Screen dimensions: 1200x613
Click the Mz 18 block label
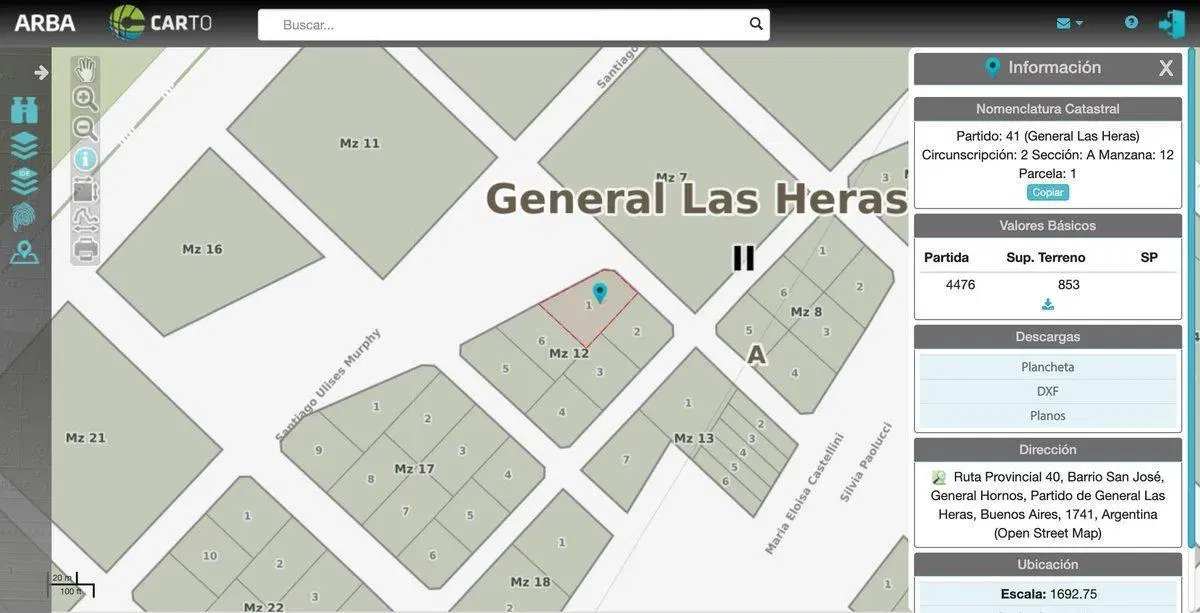click(x=530, y=582)
